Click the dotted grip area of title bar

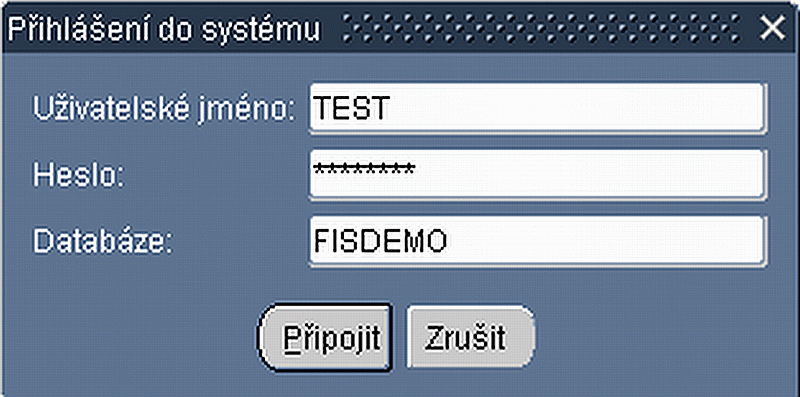[x=542, y=30]
